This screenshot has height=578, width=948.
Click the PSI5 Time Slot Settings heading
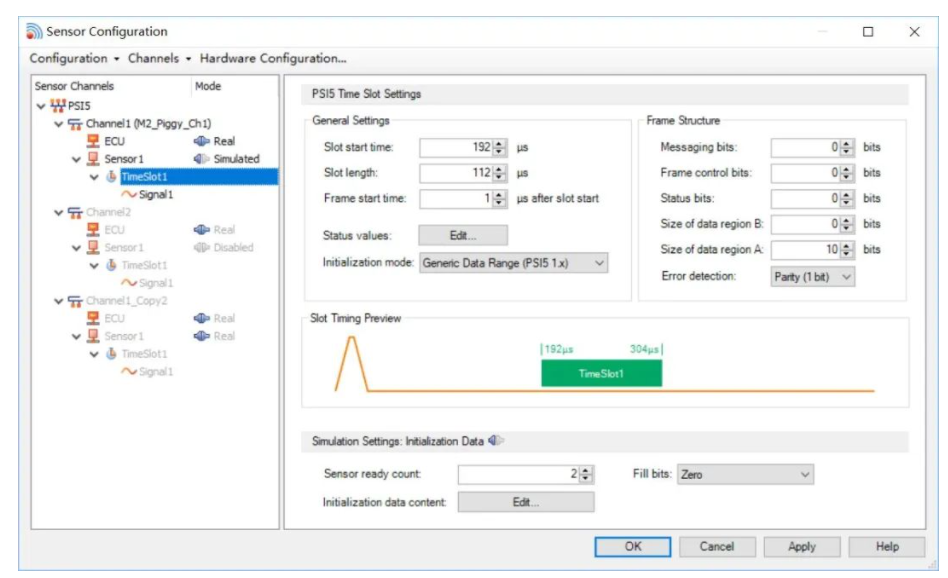click(x=366, y=94)
